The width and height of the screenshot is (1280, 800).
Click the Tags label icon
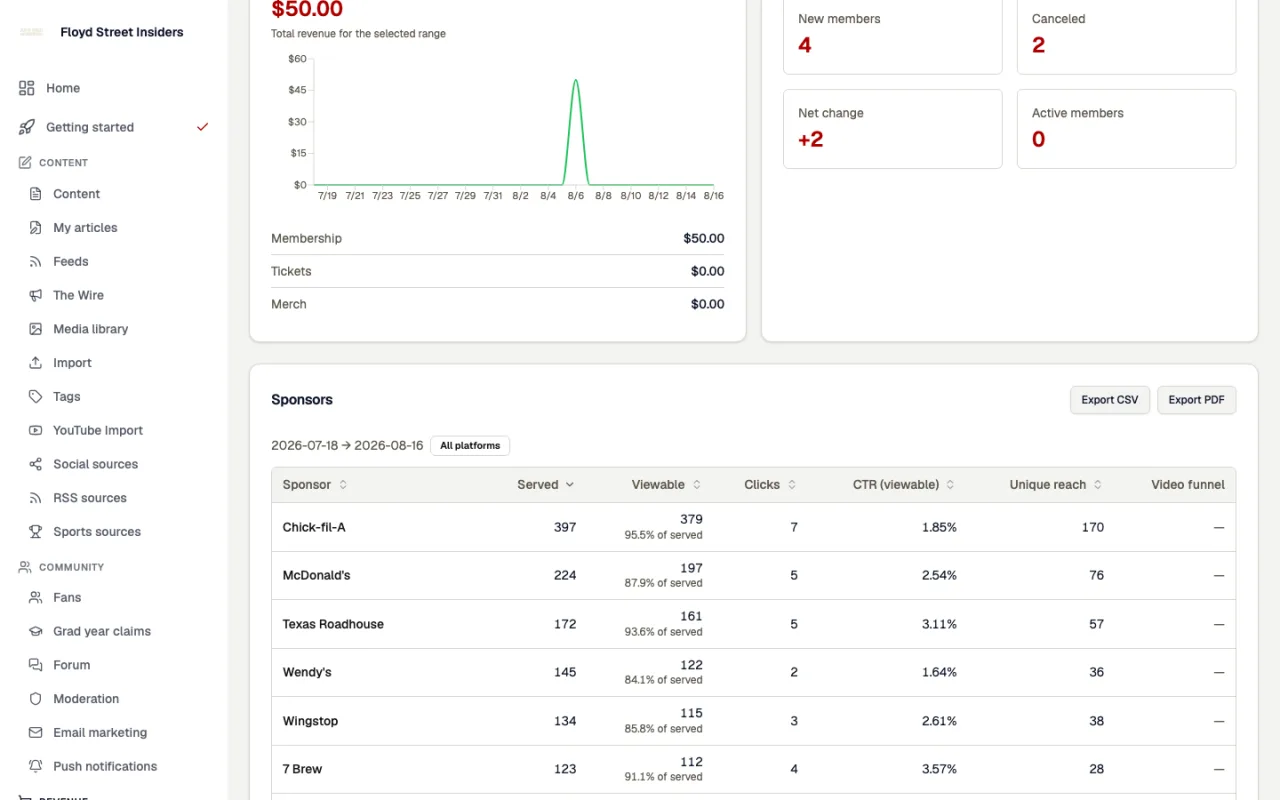click(36, 397)
